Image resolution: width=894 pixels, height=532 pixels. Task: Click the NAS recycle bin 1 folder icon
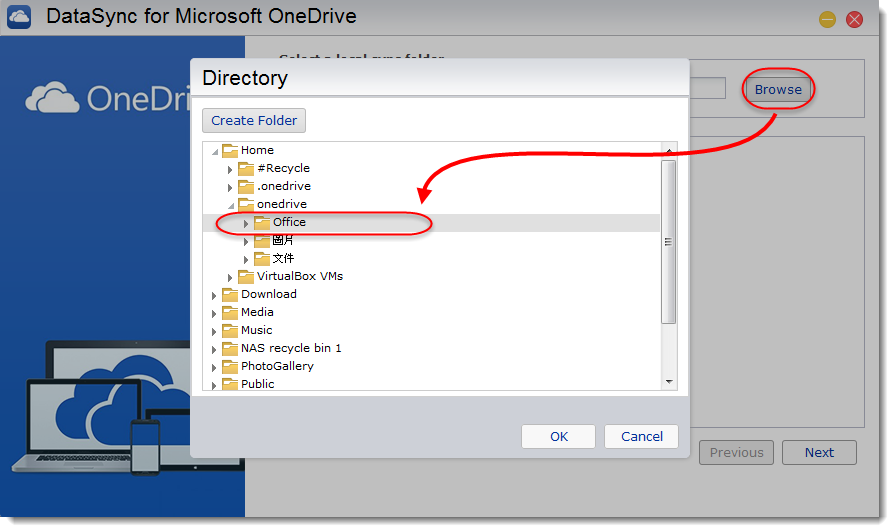click(x=230, y=348)
